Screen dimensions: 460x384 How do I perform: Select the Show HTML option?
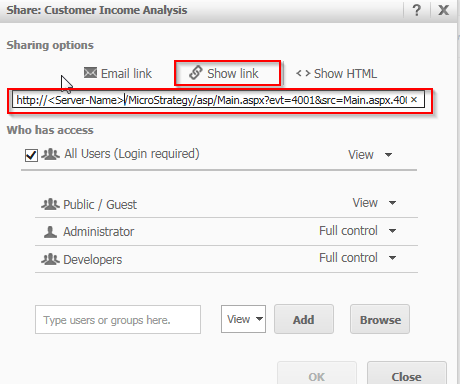(x=336, y=73)
